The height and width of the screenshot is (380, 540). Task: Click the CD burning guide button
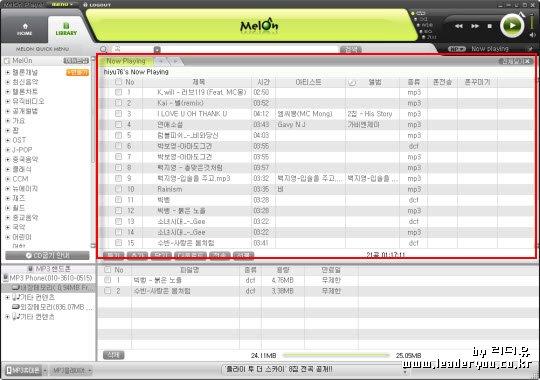pyautogui.click(x=48, y=255)
